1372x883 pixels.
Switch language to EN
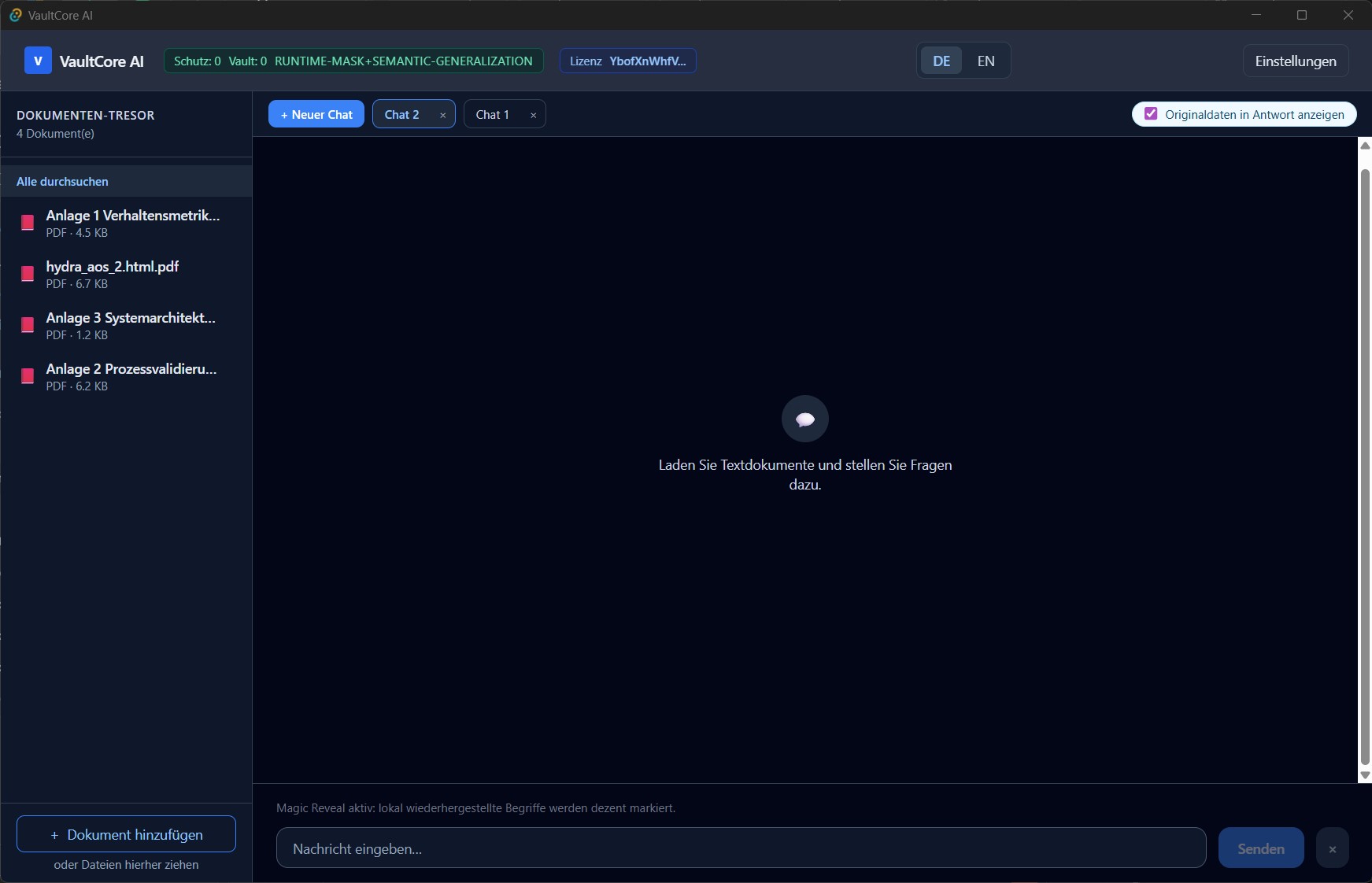pos(986,61)
